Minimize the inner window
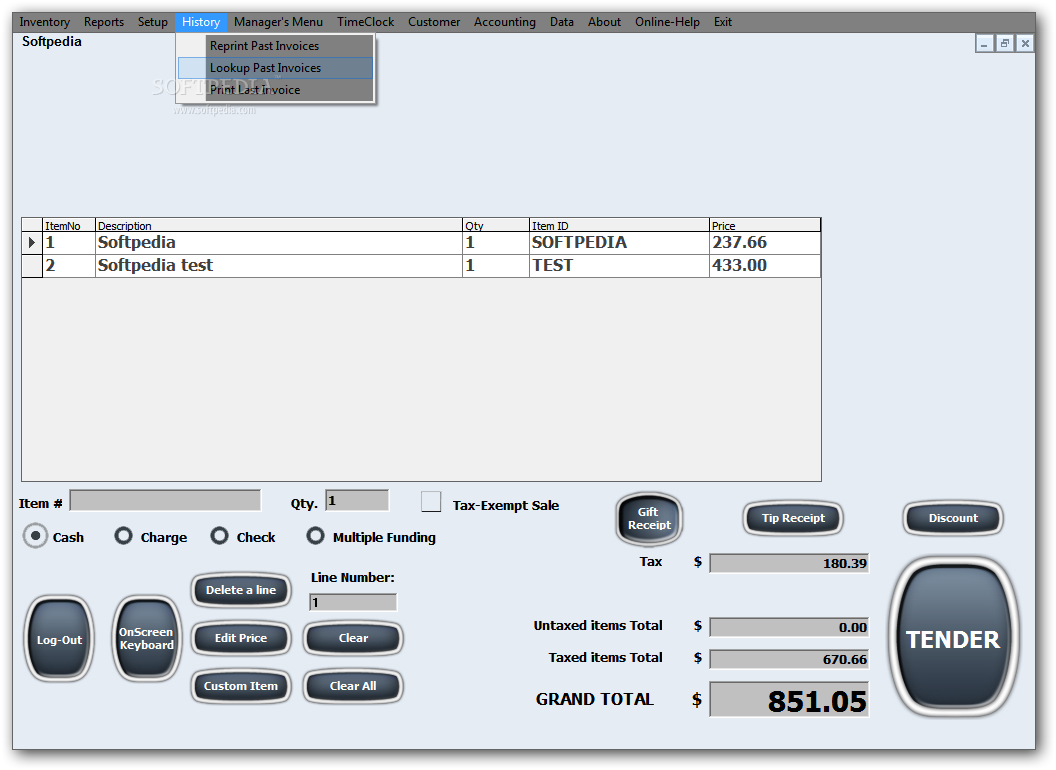The image size is (1056, 770). 985,44
